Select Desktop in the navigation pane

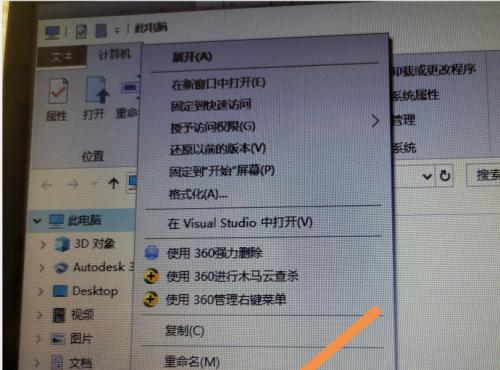click(95, 291)
